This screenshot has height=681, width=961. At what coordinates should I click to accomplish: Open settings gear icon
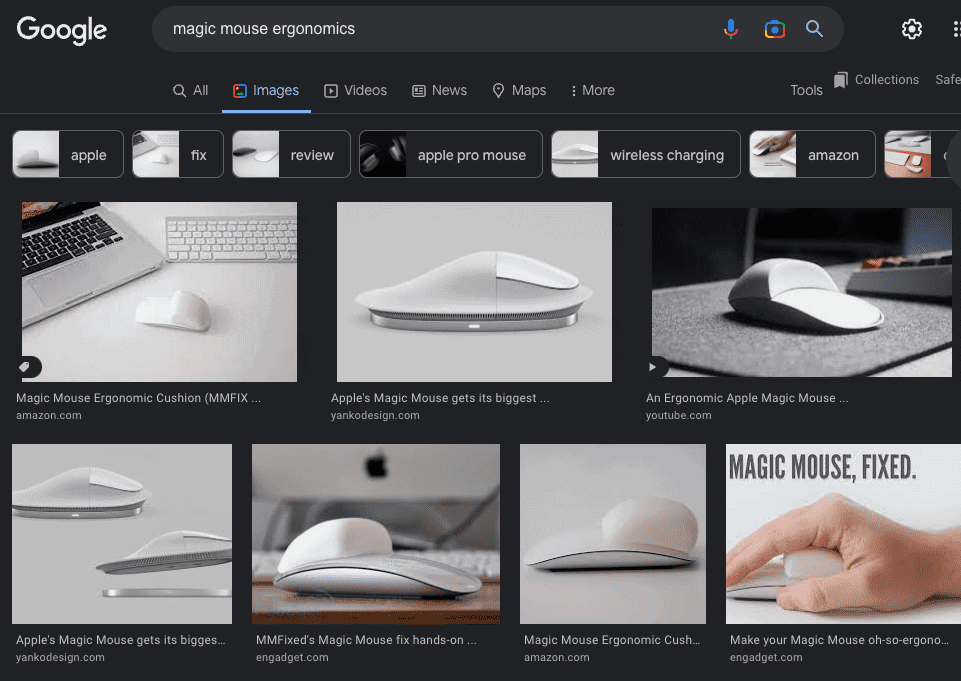point(912,29)
